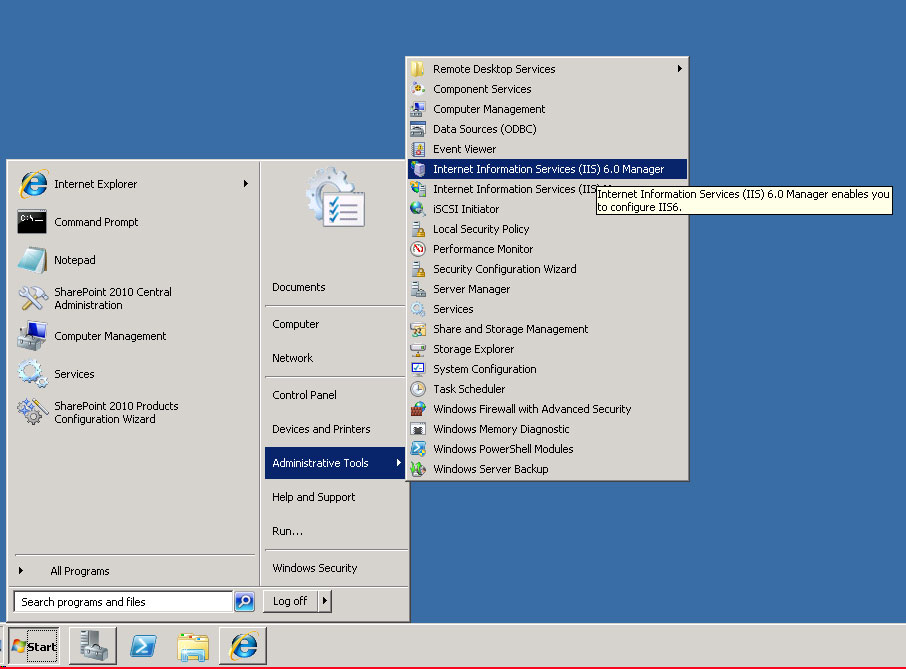Click the Security Configuration Wizard icon
906x669 pixels.
(x=418, y=269)
